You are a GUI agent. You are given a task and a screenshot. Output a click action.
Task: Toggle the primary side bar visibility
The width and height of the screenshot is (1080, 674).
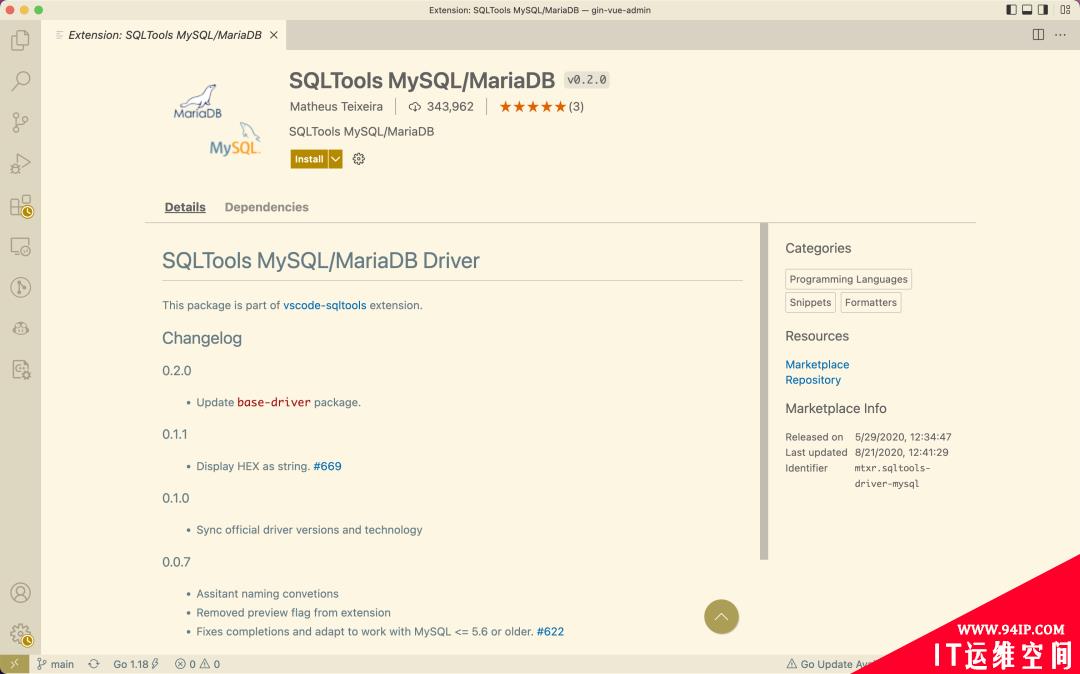coord(1011,10)
